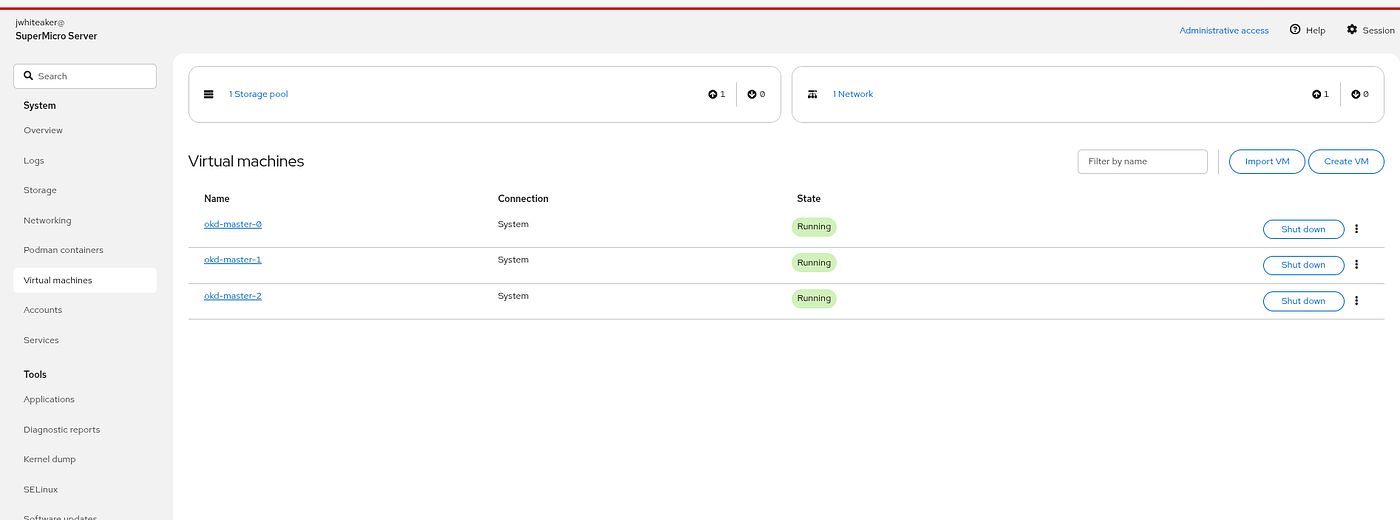The height and width of the screenshot is (520, 1400).
Task: Click the Help menu label
Action: click(x=1316, y=30)
